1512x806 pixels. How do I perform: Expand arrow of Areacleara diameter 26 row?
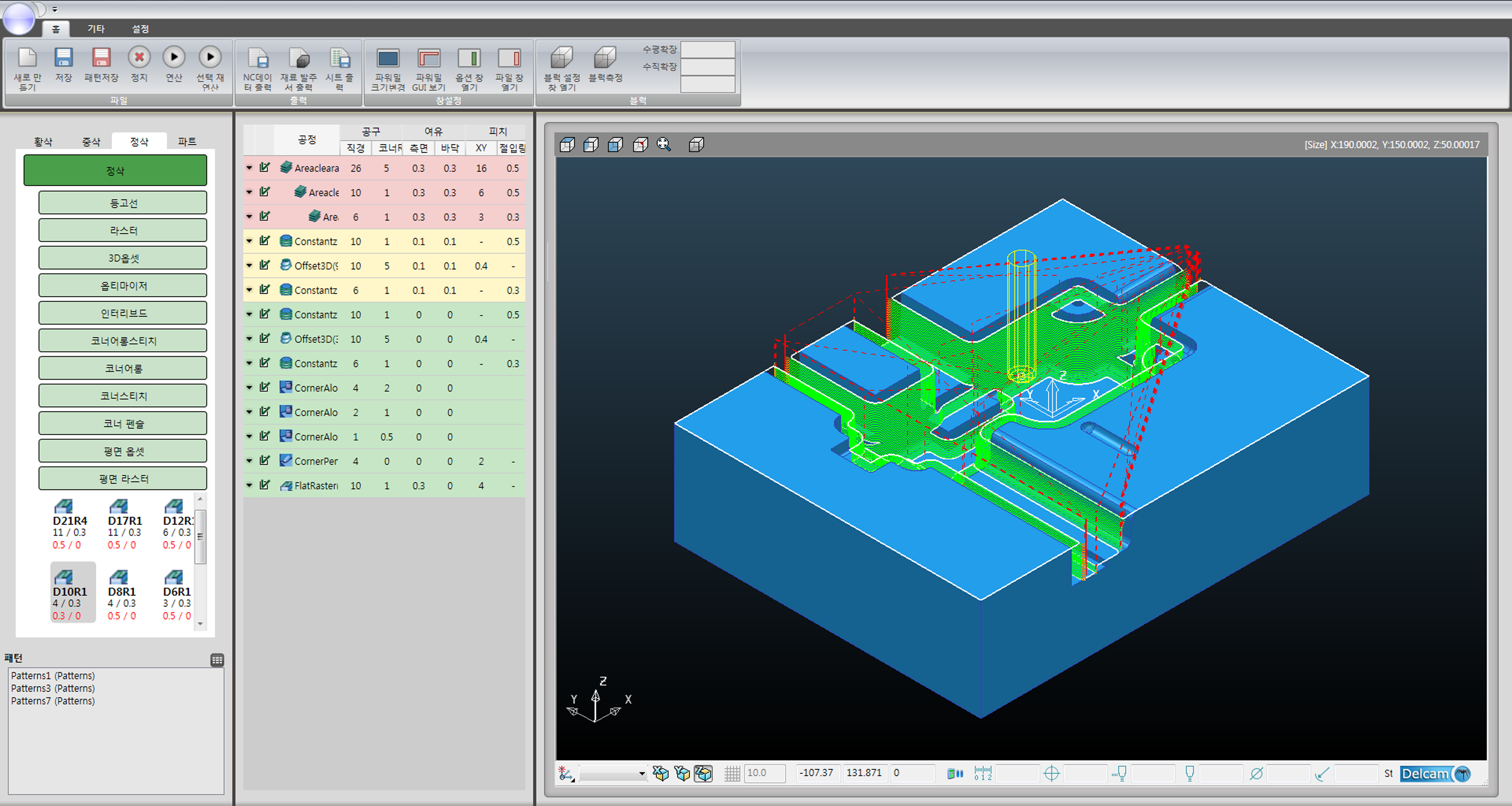[249, 168]
